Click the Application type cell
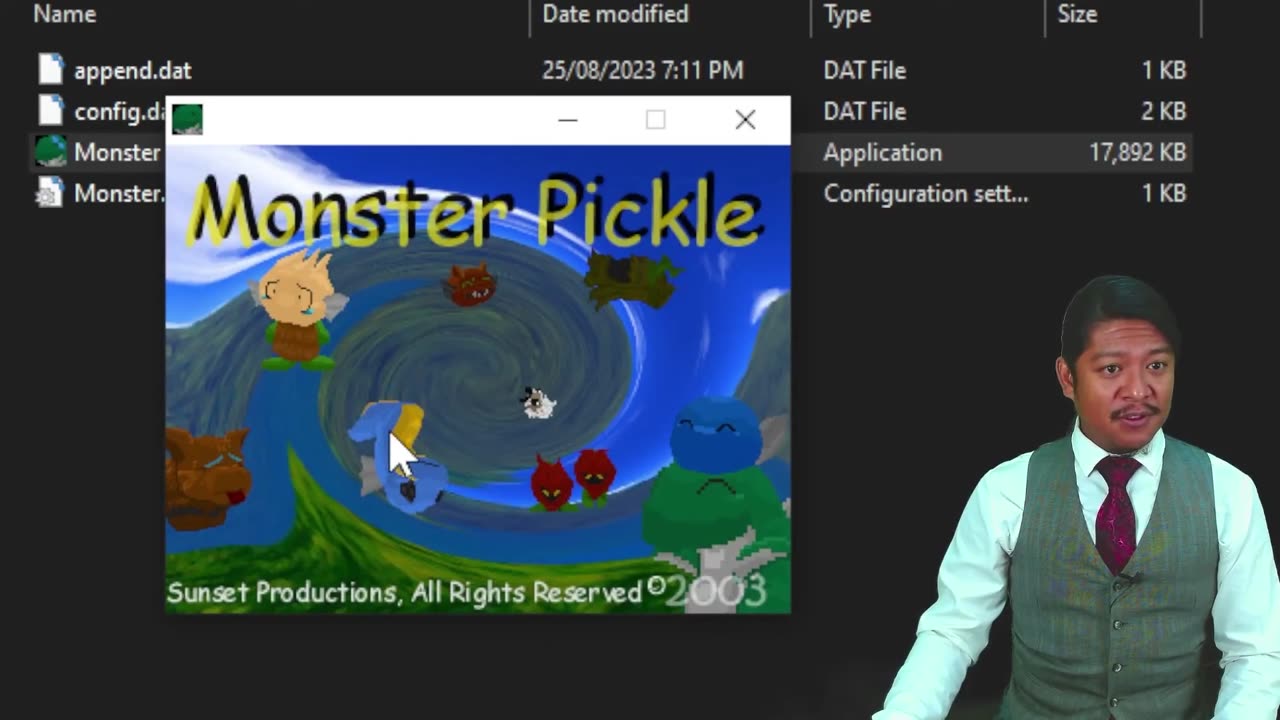The height and width of the screenshot is (720, 1280). 882,153
